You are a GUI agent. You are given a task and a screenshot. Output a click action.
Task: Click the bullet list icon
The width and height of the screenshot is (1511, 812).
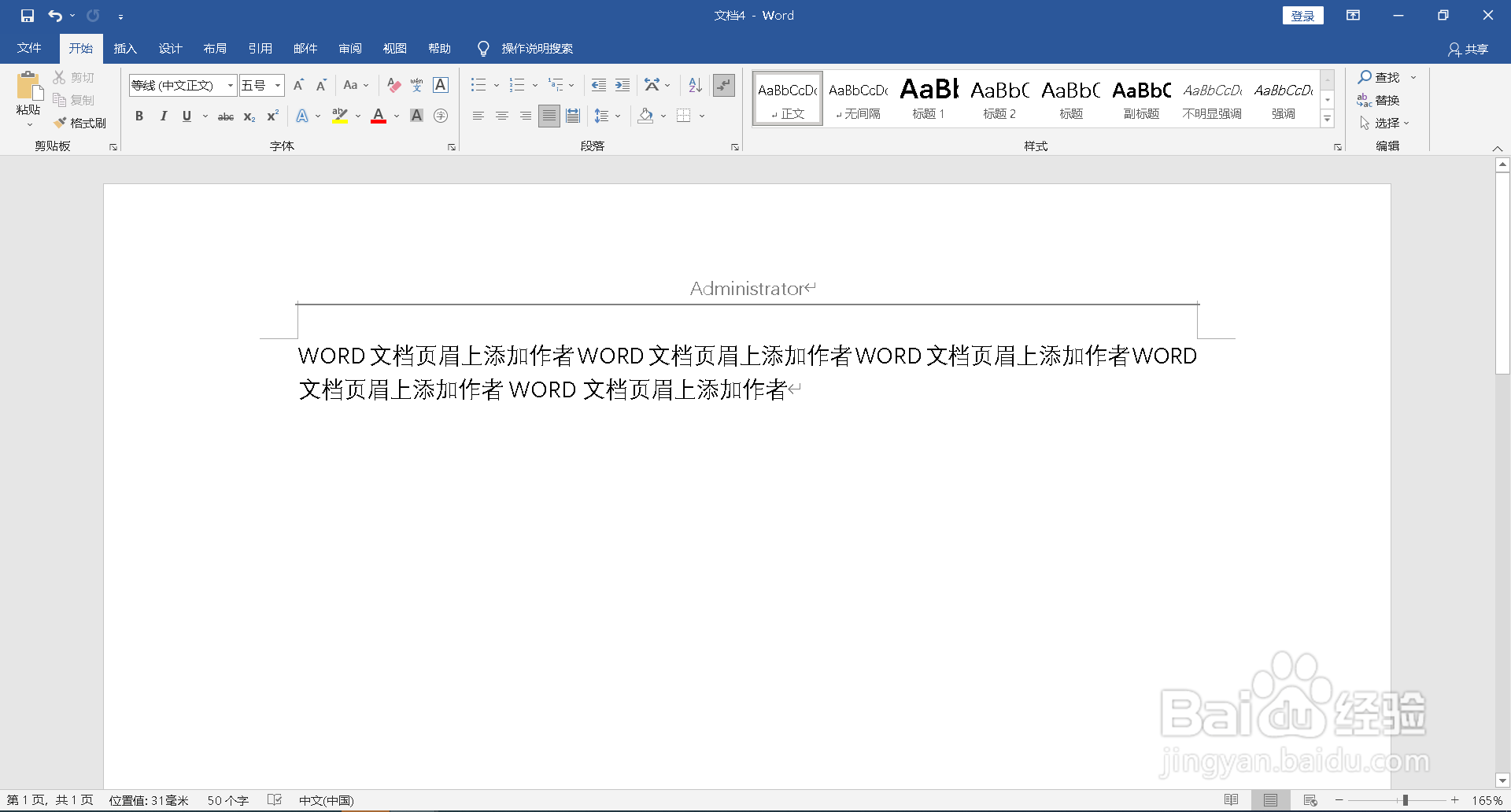tap(478, 85)
